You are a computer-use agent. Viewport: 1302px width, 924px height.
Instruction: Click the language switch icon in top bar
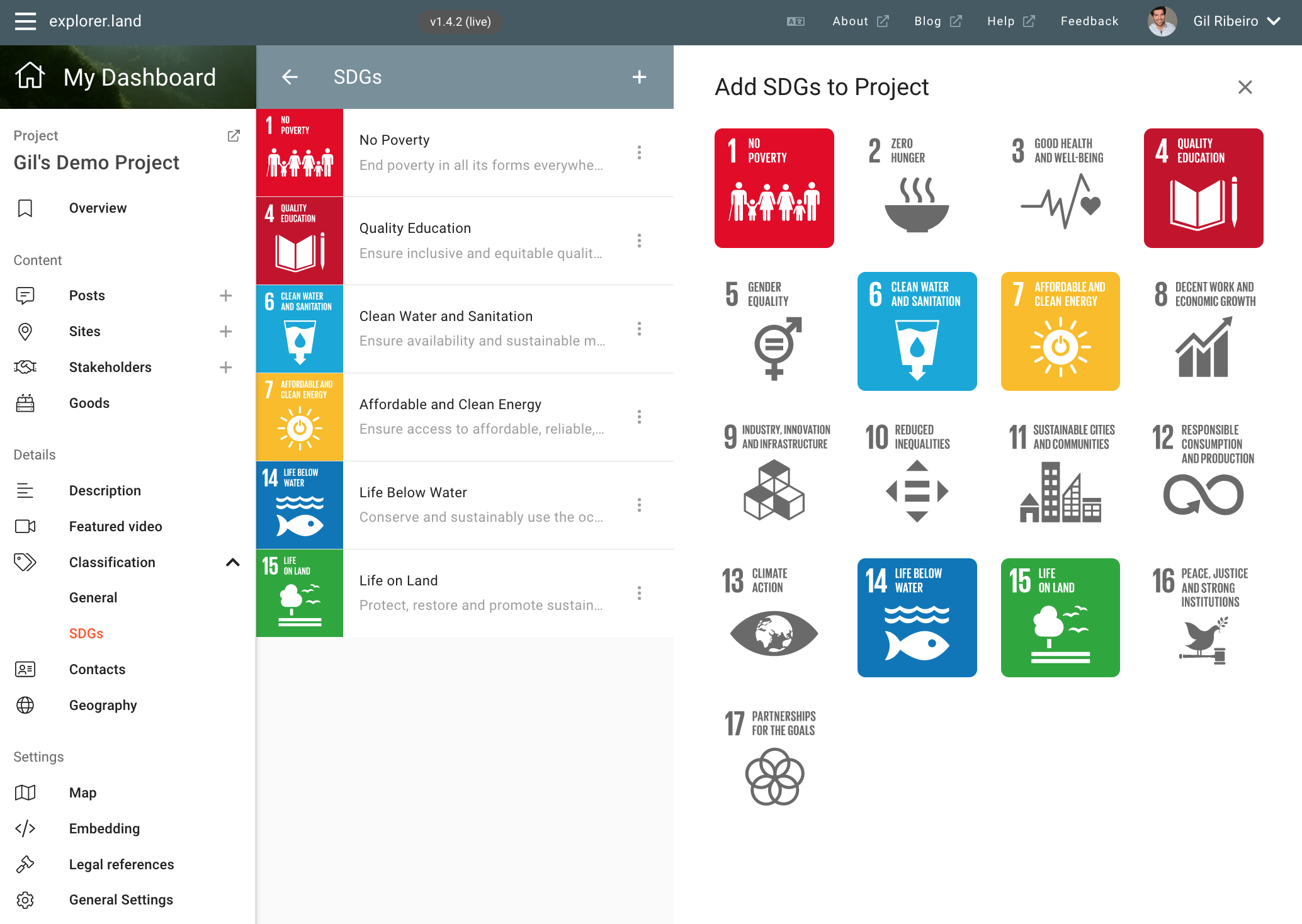(795, 21)
